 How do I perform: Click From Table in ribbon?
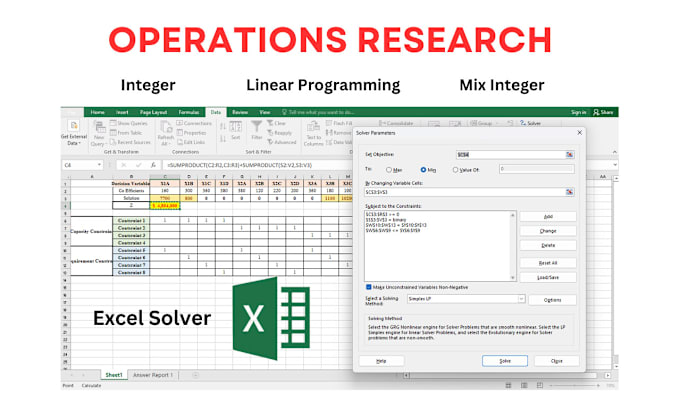126,133
